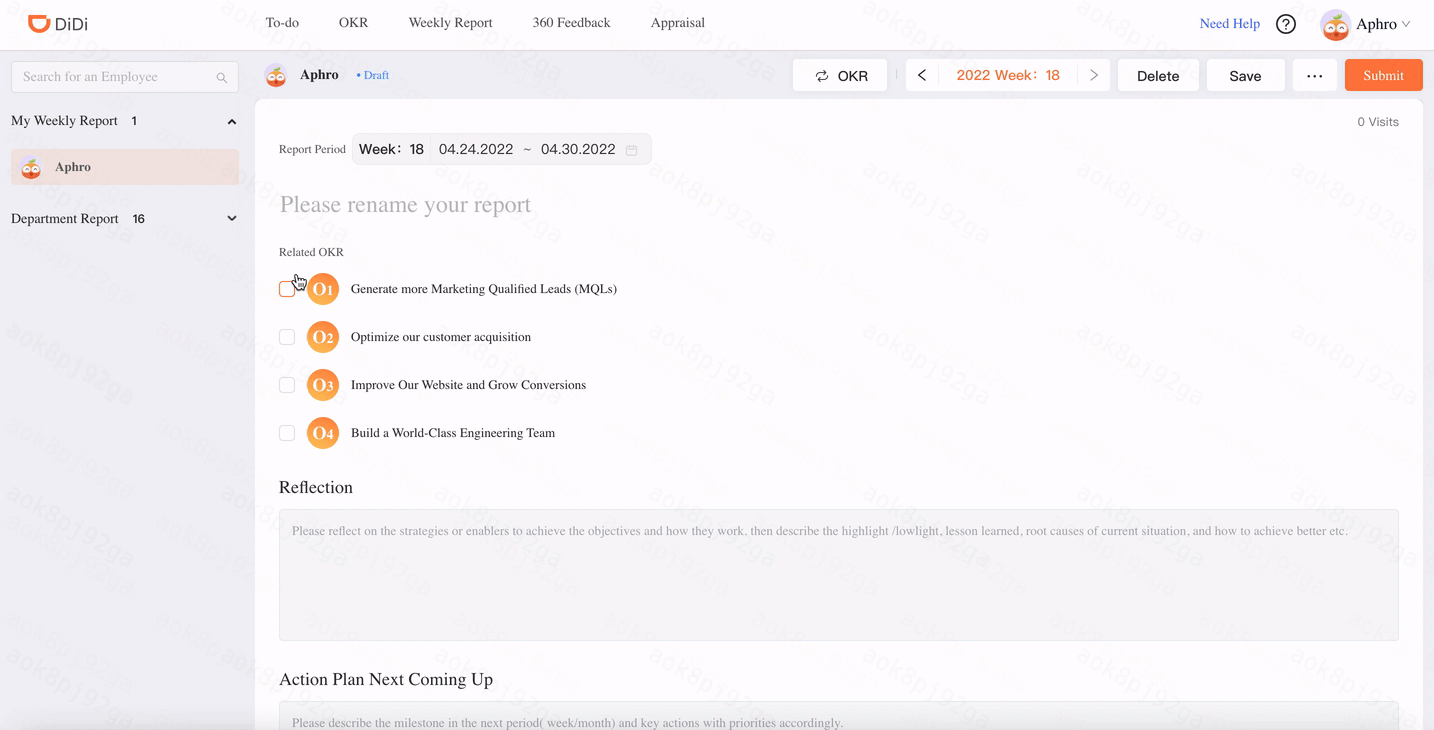
Task: Go to next week arrow
Action: (1094, 75)
